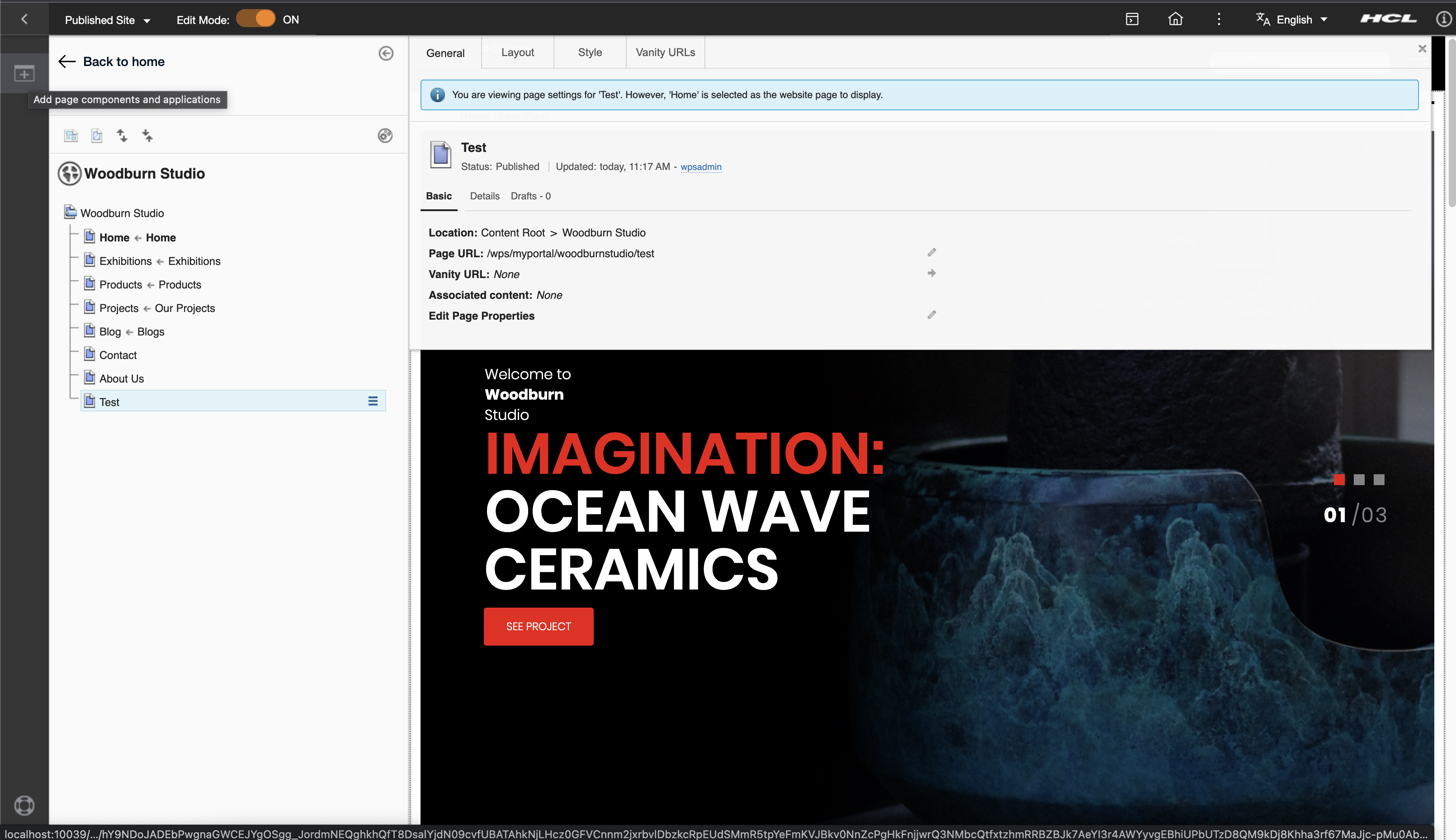Open the site settings gear-globe icon
The image size is (1456, 840).
pyautogui.click(x=385, y=136)
